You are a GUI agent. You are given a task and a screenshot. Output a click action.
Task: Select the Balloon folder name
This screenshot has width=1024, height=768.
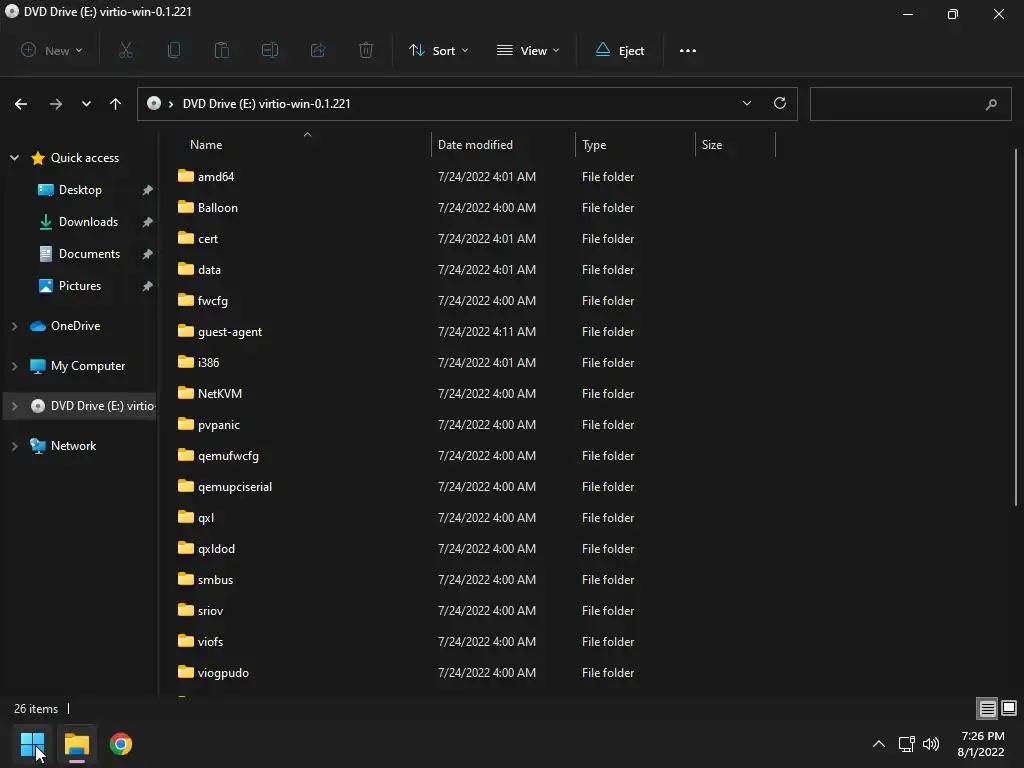click(x=217, y=208)
